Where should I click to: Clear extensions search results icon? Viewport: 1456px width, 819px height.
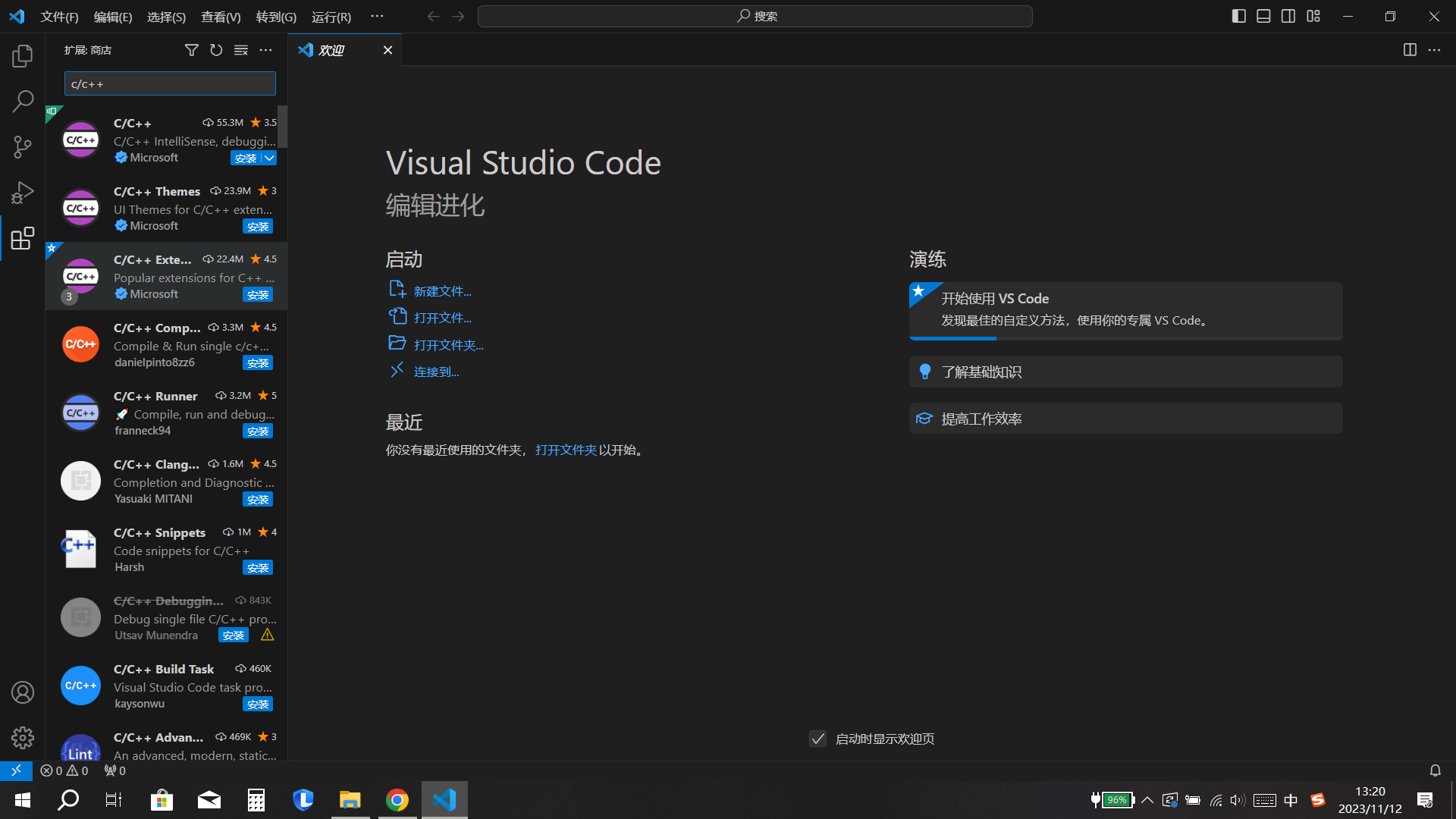pos(241,50)
